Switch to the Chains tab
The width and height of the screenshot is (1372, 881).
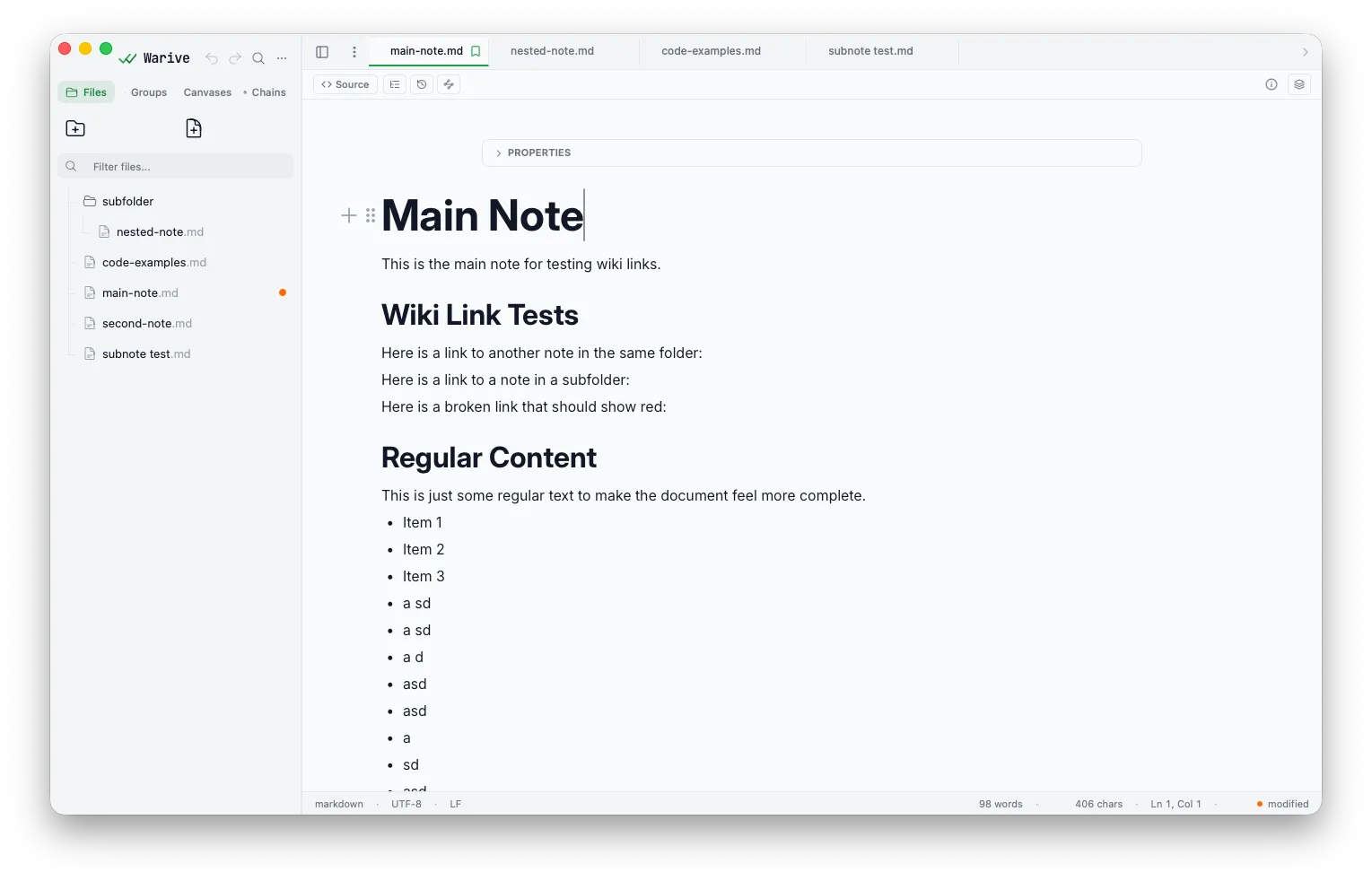[268, 92]
